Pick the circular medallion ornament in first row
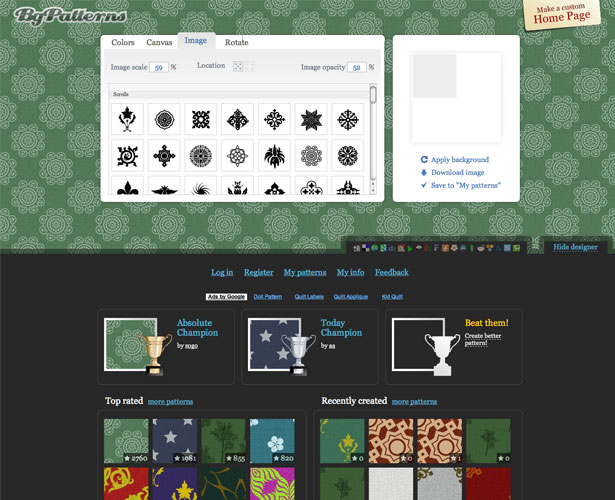This screenshot has width=615, height=500. 164,119
